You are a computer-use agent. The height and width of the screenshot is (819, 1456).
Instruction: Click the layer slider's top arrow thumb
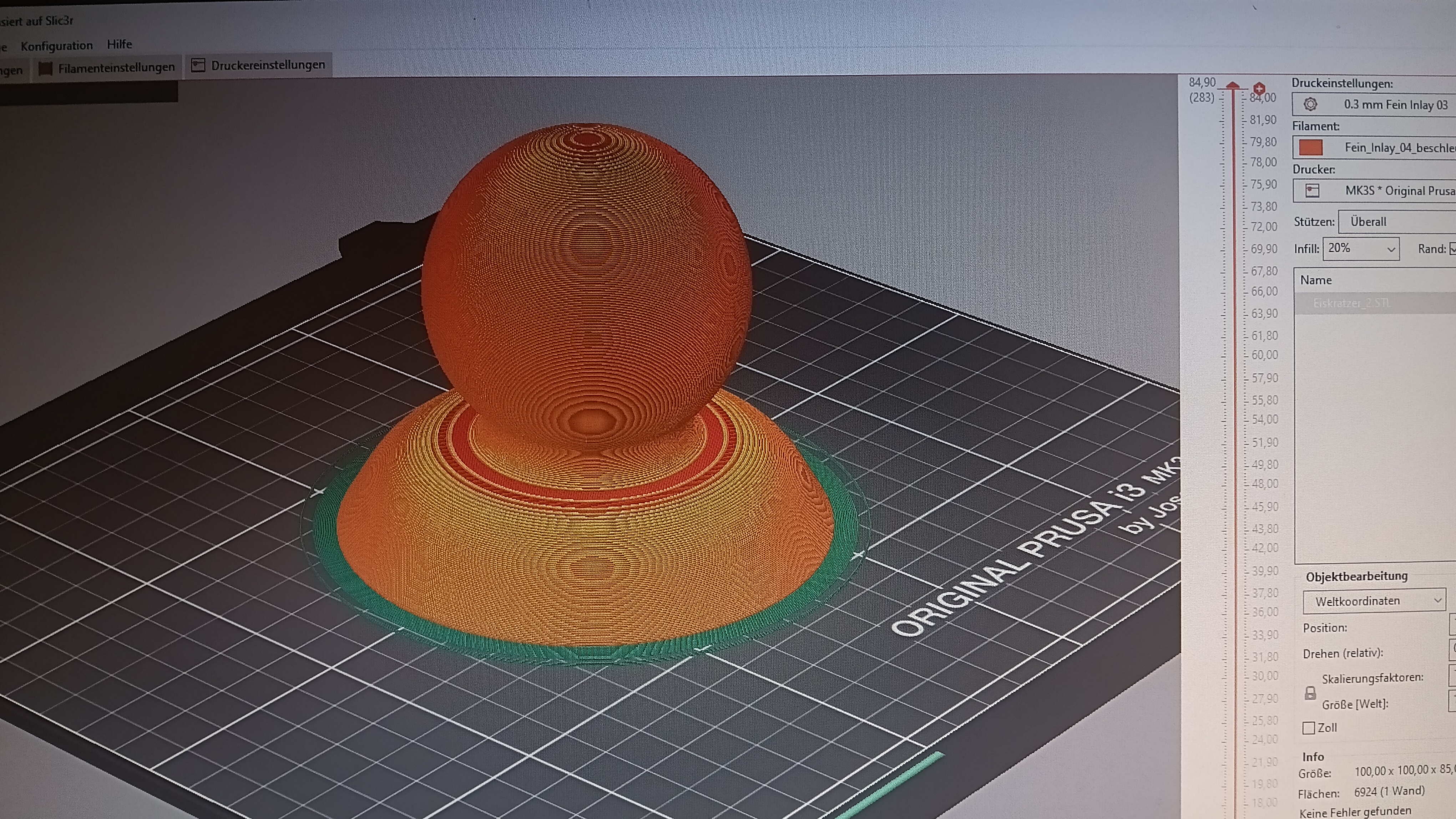[1233, 86]
